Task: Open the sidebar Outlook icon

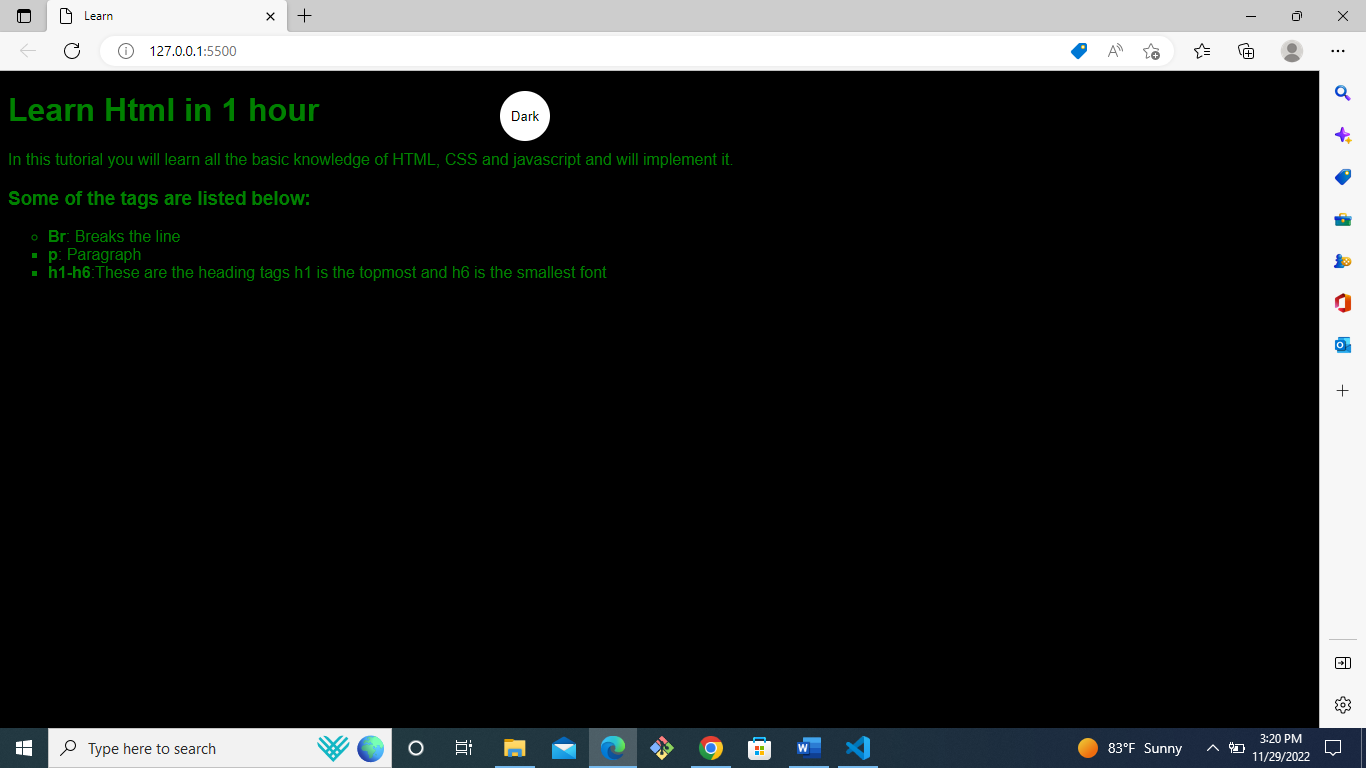Action: (x=1343, y=345)
